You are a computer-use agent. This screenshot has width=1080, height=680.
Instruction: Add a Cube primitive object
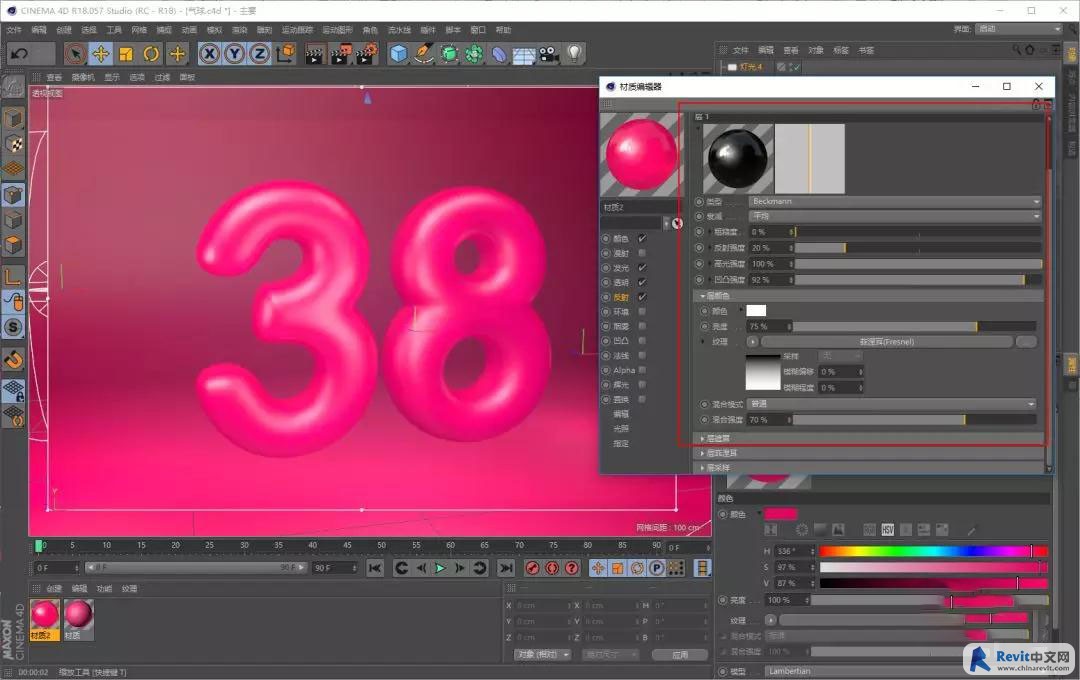coord(399,54)
